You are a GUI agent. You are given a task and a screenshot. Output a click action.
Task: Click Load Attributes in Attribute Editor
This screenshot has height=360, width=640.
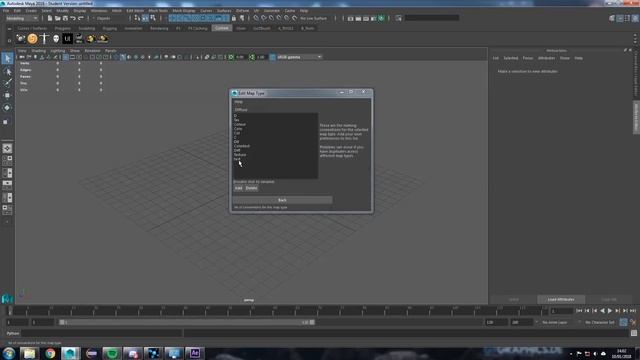click(561, 300)
